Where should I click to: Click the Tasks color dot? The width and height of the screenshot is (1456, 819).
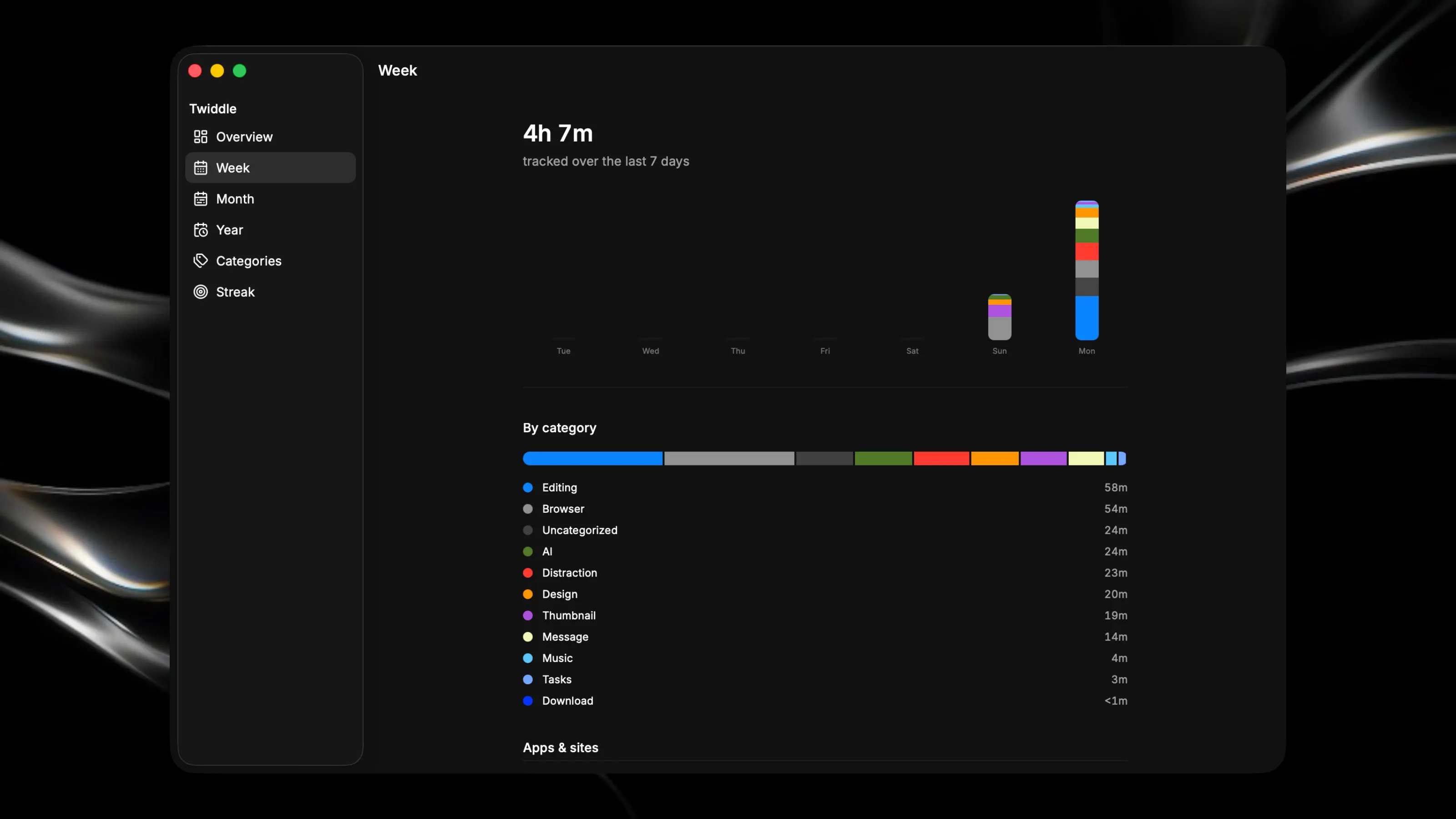point(528,679)
